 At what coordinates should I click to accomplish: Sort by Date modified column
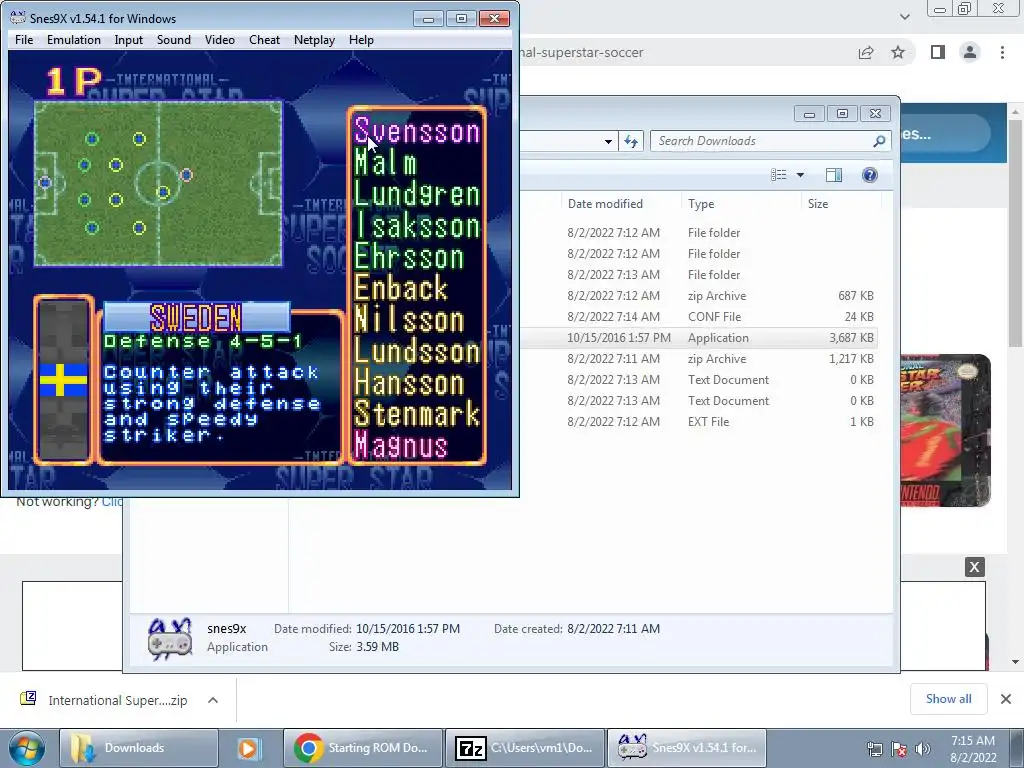(x=605, y=204)
